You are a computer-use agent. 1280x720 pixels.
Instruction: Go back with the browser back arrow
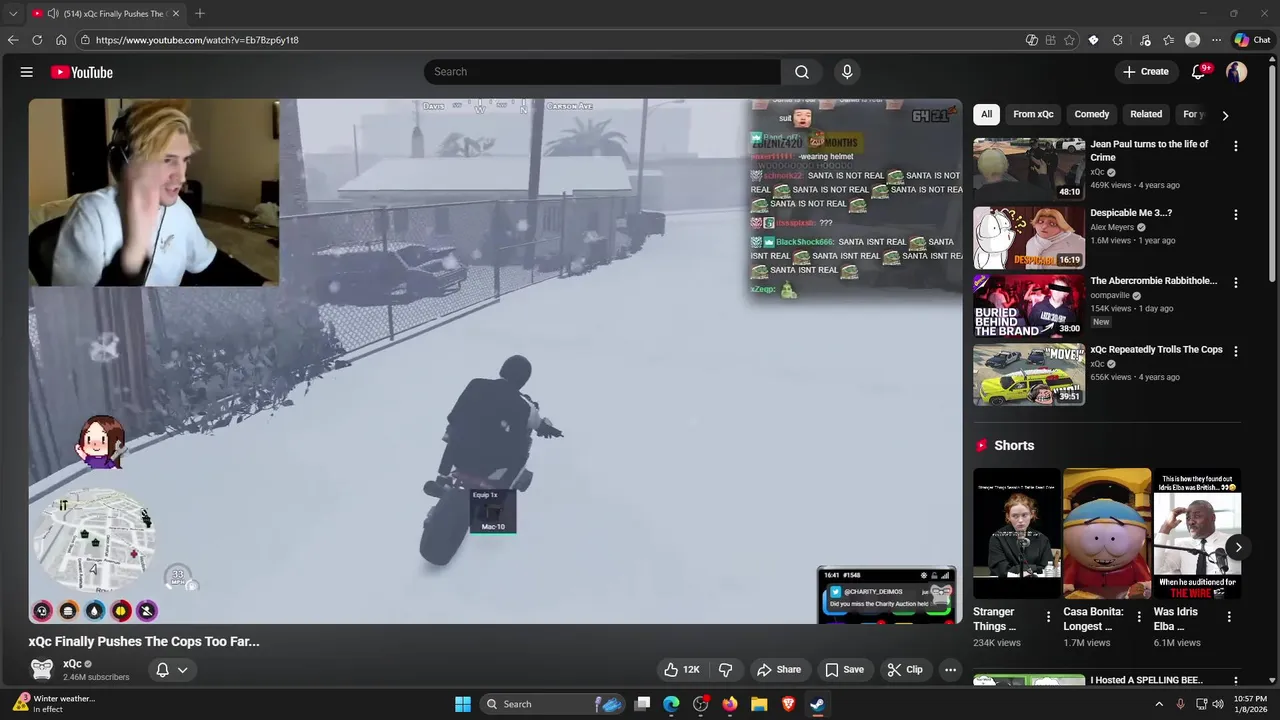[x=13, y=40]
